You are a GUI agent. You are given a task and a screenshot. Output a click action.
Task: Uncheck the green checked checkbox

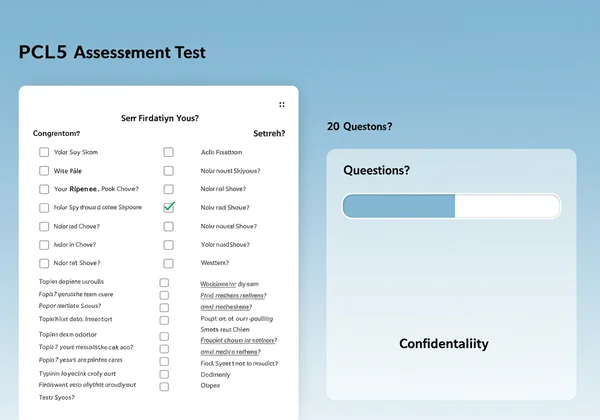coord(168,208)
